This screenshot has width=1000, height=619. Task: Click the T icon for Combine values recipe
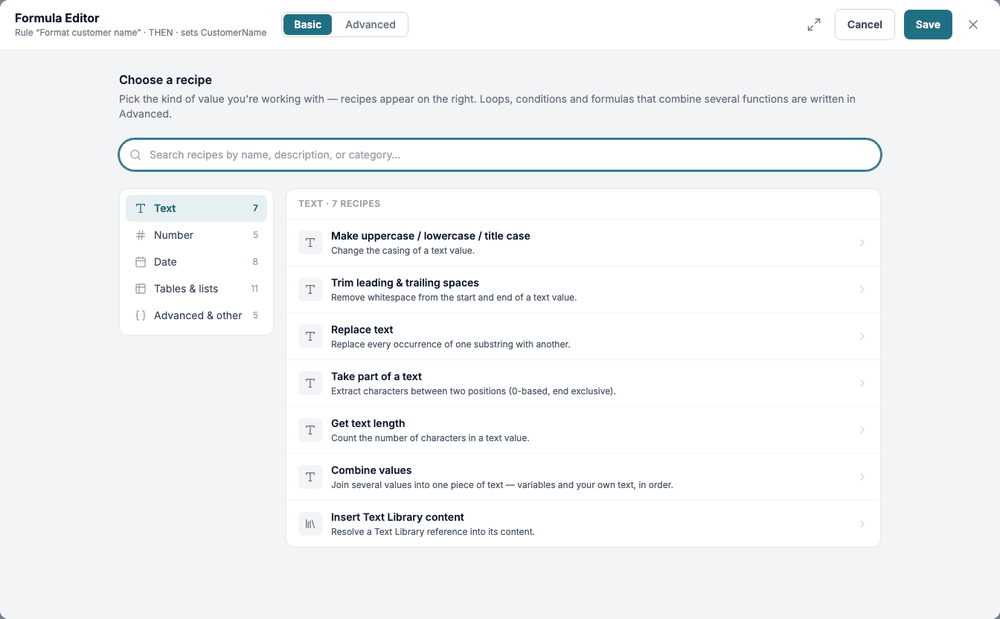click(x=310, y=477)
